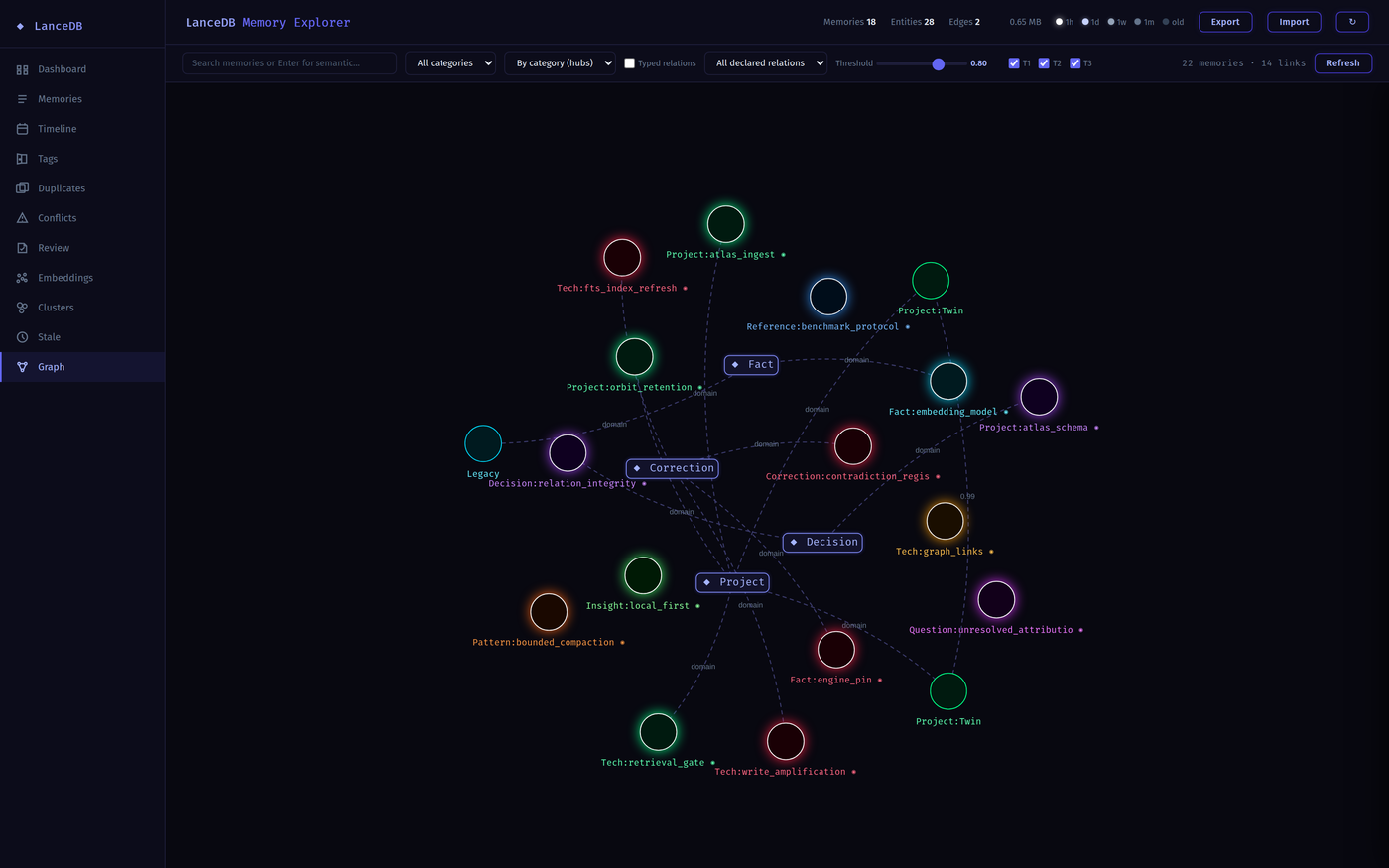Click the Threshold slider handle
Screen dimensions: 1389x868
click(938, 63)
